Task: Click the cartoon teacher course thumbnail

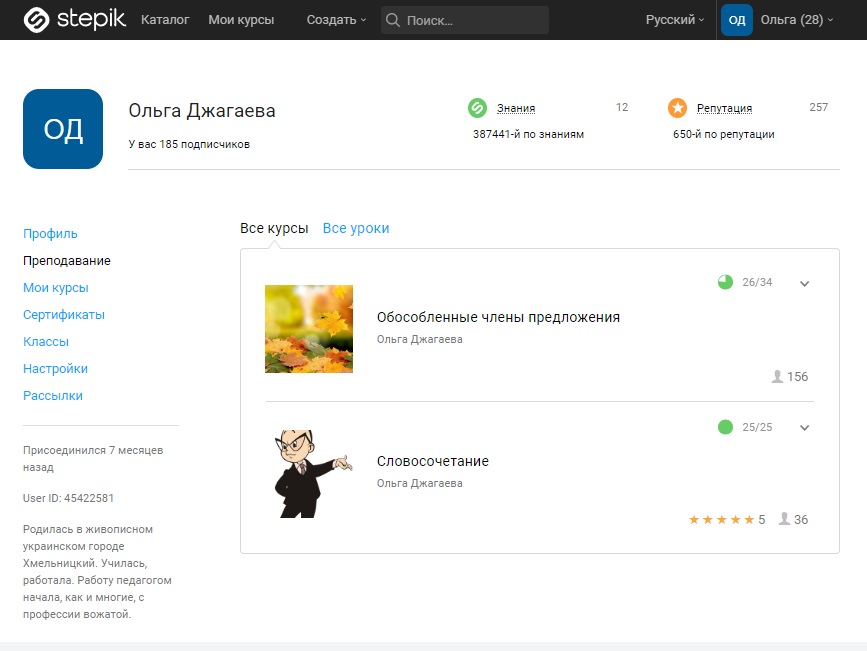Action: 313,473
